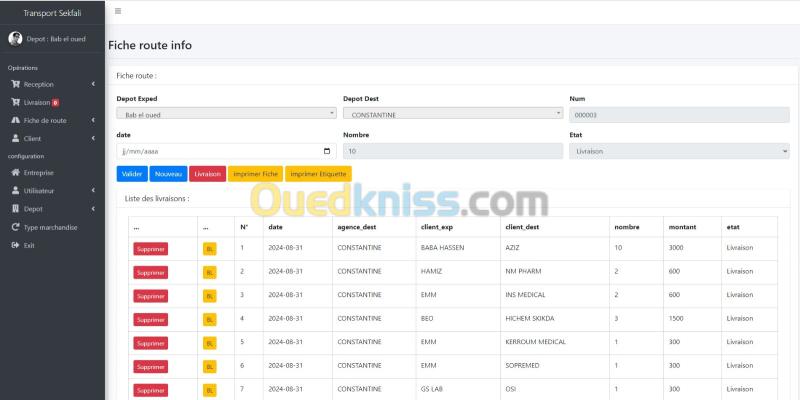Open BL for row 5 KERROUM MEDICAL
This screenshot has width=800, height=400.
pos(210,343)
